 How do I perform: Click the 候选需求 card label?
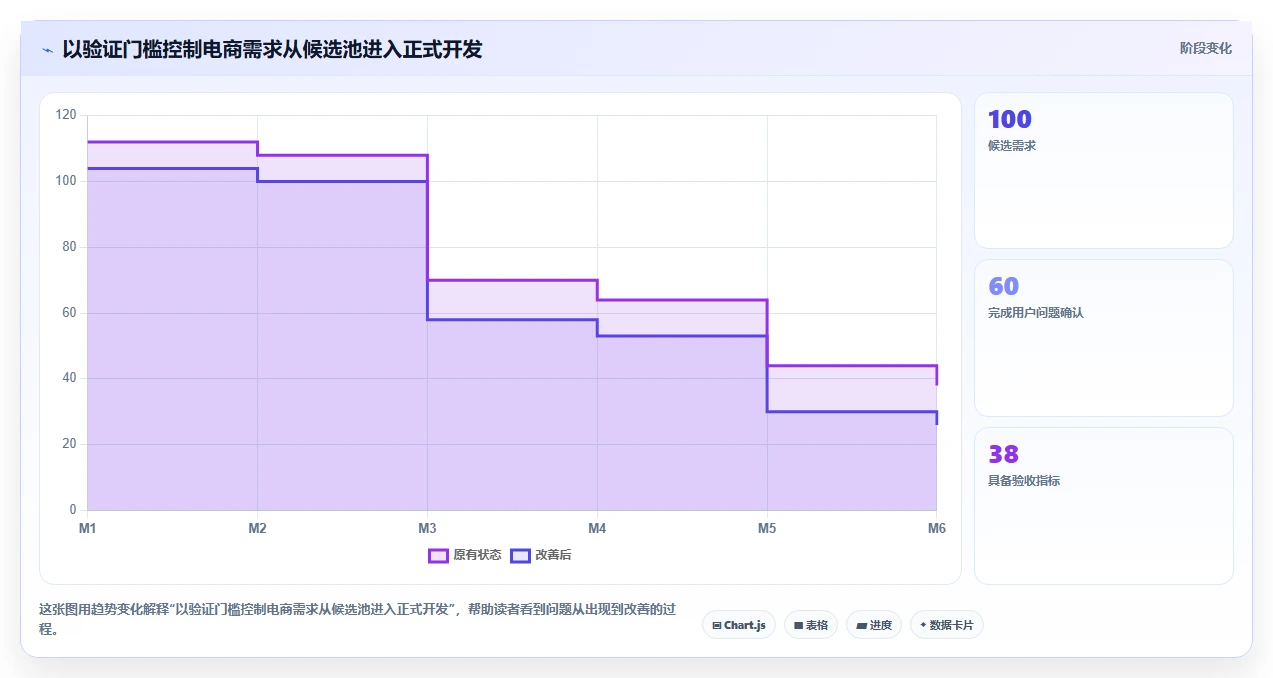(1012, 146)
